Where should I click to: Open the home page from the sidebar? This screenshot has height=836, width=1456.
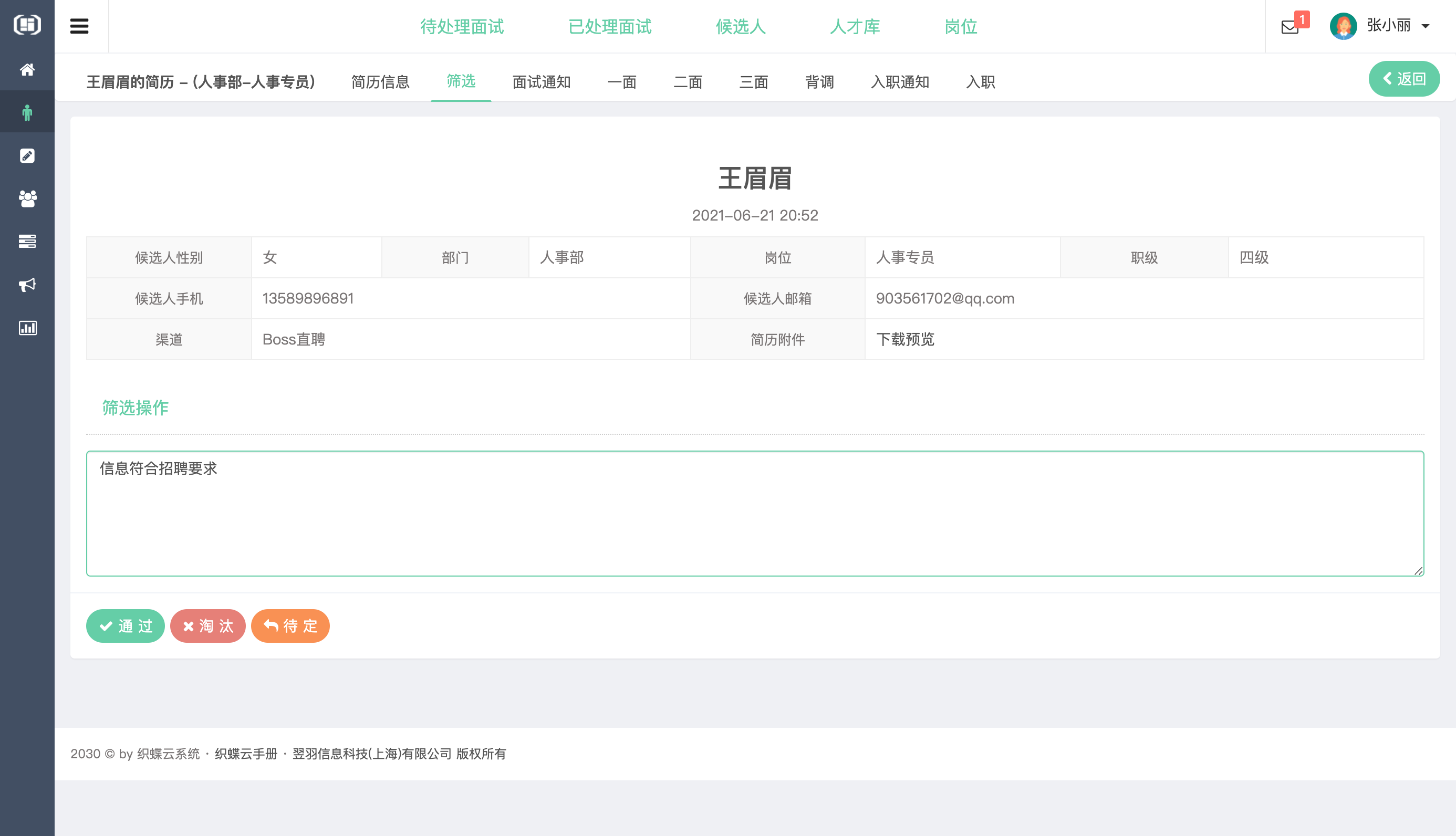27,69
